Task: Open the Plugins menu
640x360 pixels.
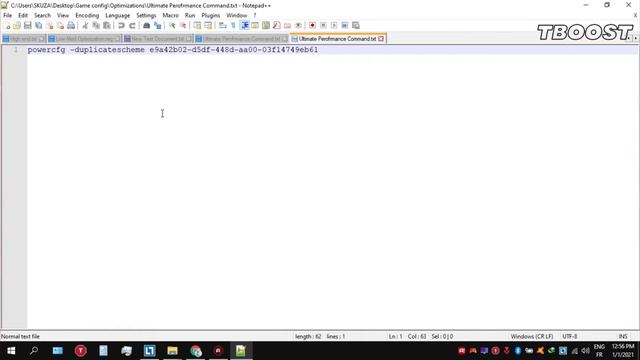Action: pyautogui.click(x=211, y=15)
